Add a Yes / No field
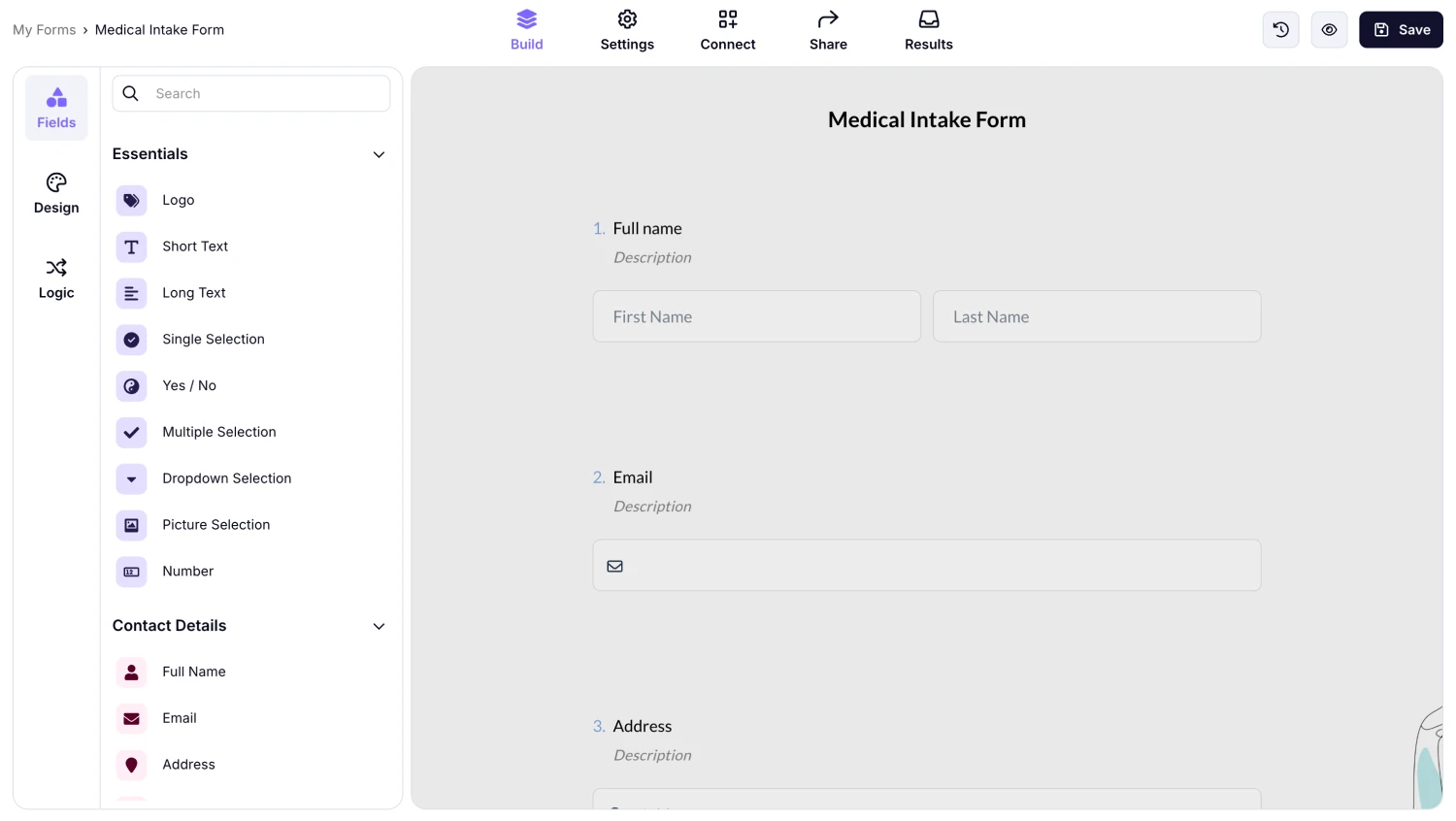The image size is (1456, 821). 188,385
